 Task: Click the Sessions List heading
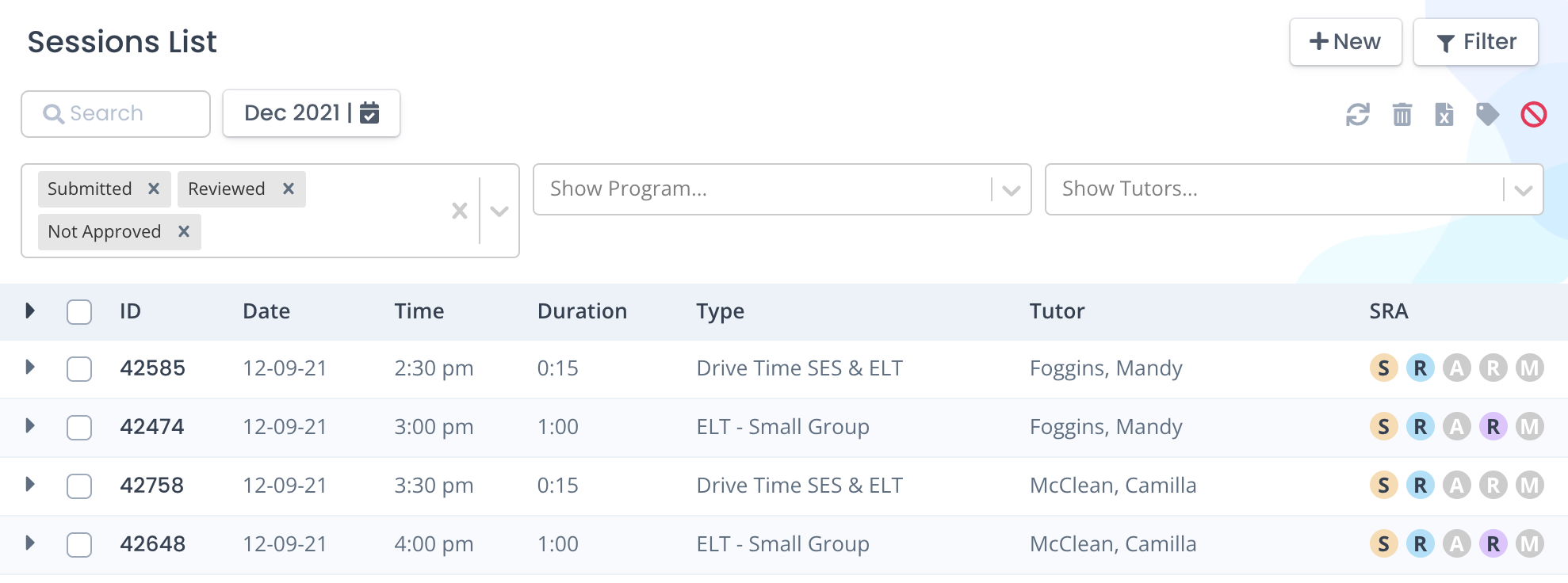[122, 42]
